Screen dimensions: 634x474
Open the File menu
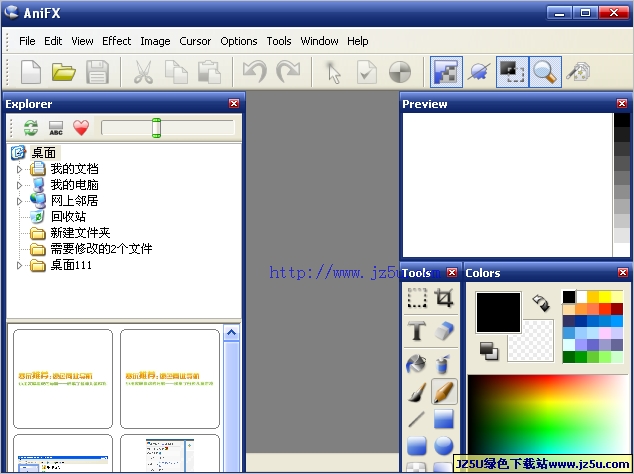pos(27,41)
